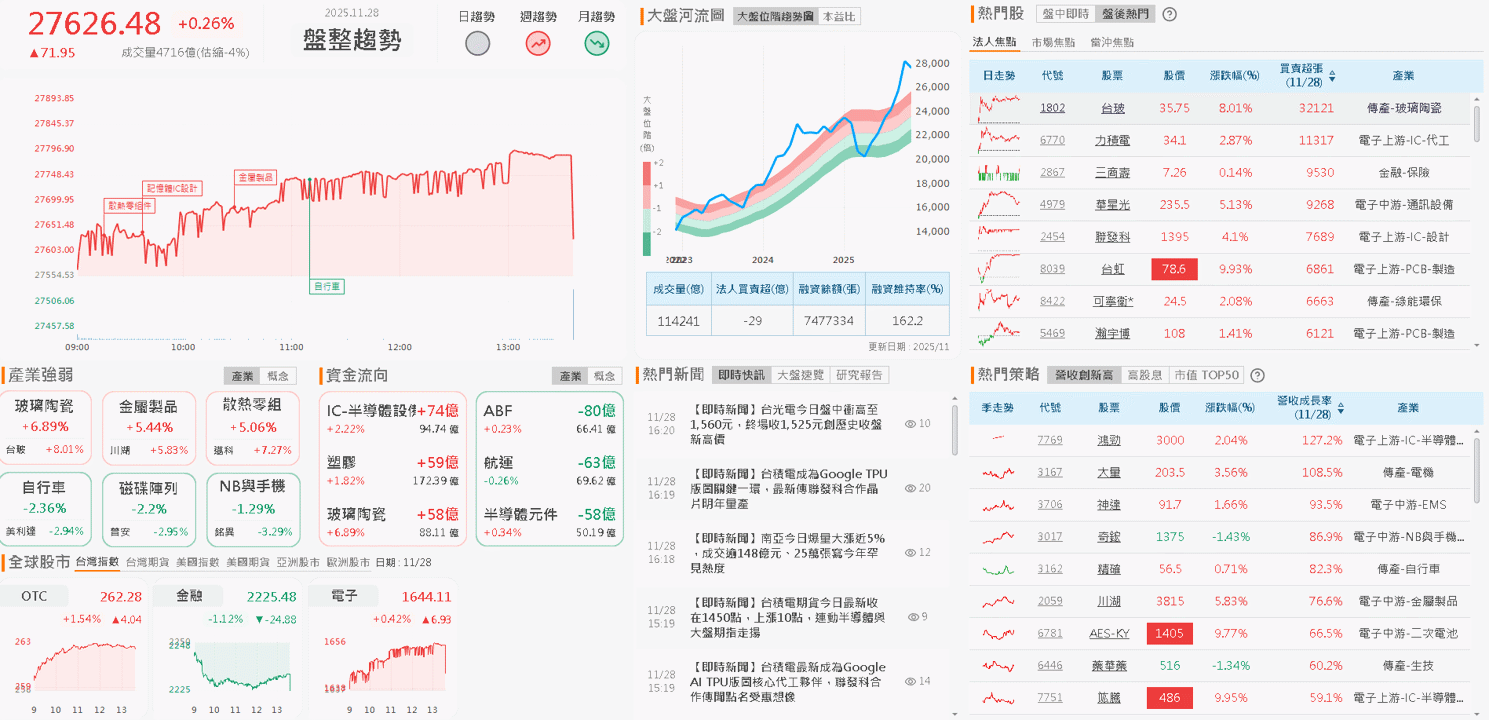This screenshot has height=720, width=1489.
Task: Click the grey 日趨勢 trend indicator circle
Action: click(478, 44)
